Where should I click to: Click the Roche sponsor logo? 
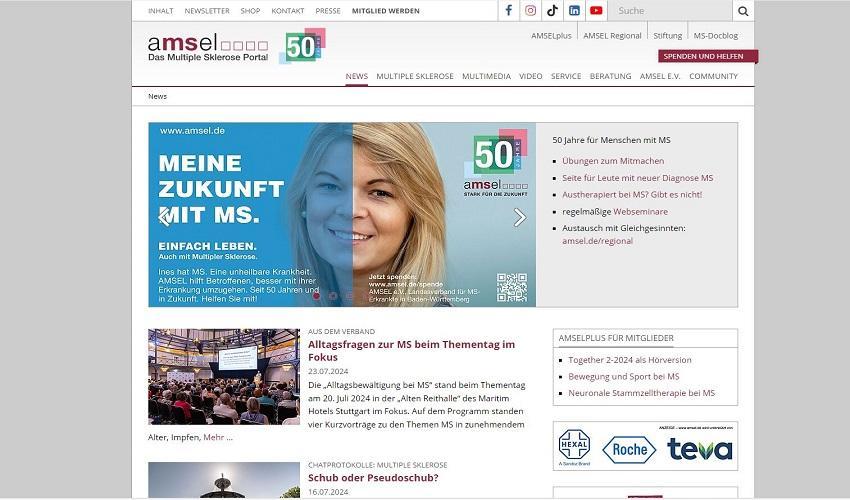(x=629, y=450)
